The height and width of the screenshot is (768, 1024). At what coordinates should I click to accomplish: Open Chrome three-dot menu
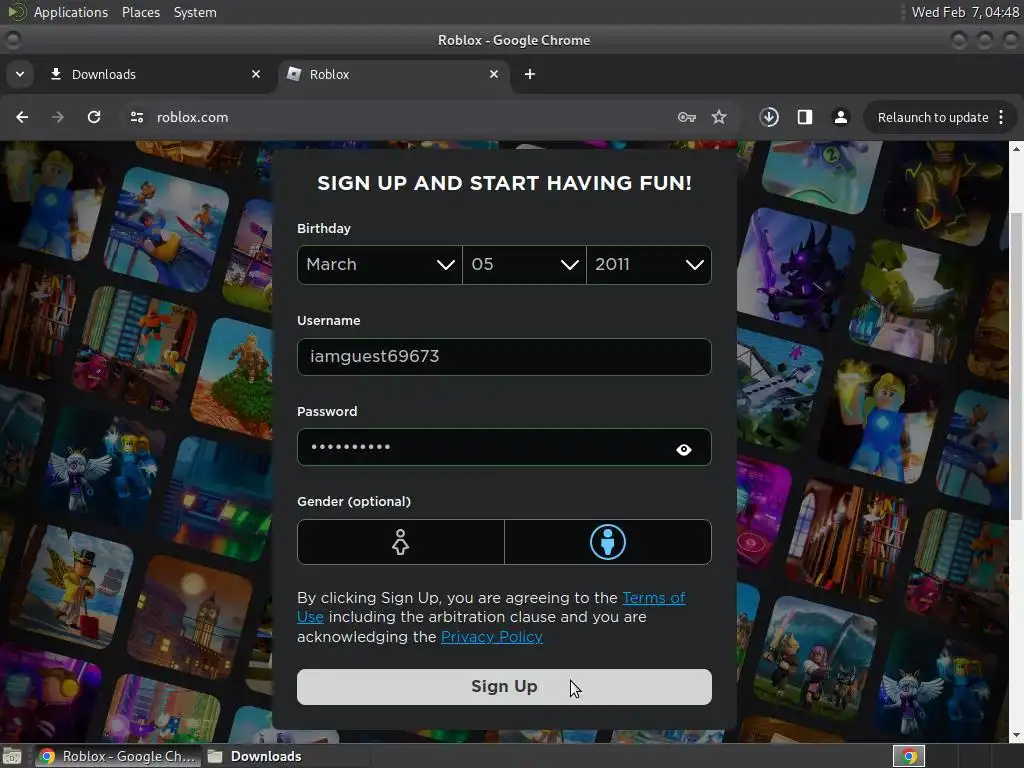[1001, 117]
